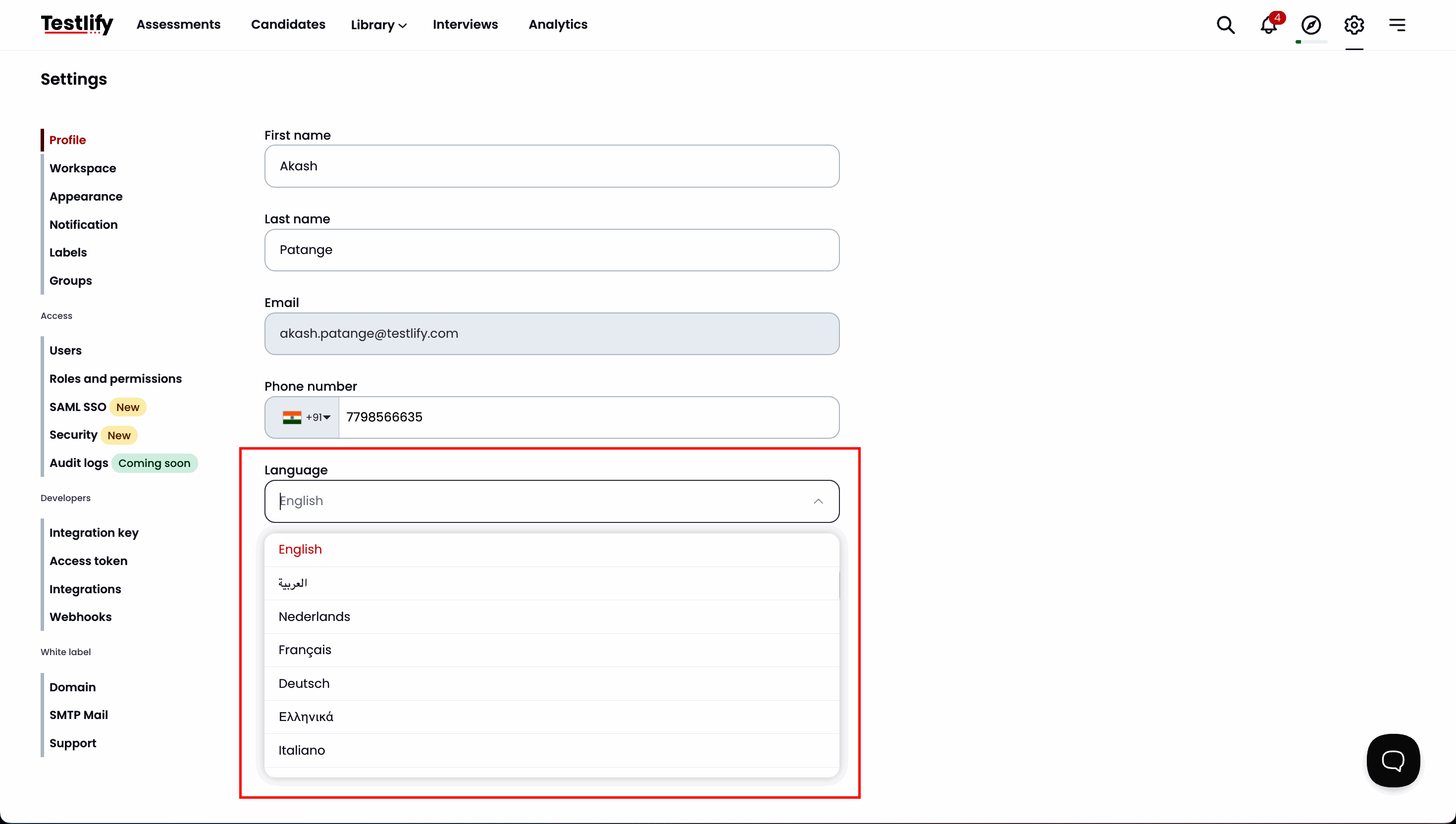Select Deutsch from the language options
Viewport: 1456px width, 824px height.
pyautogui.click(x=304, y=683)
